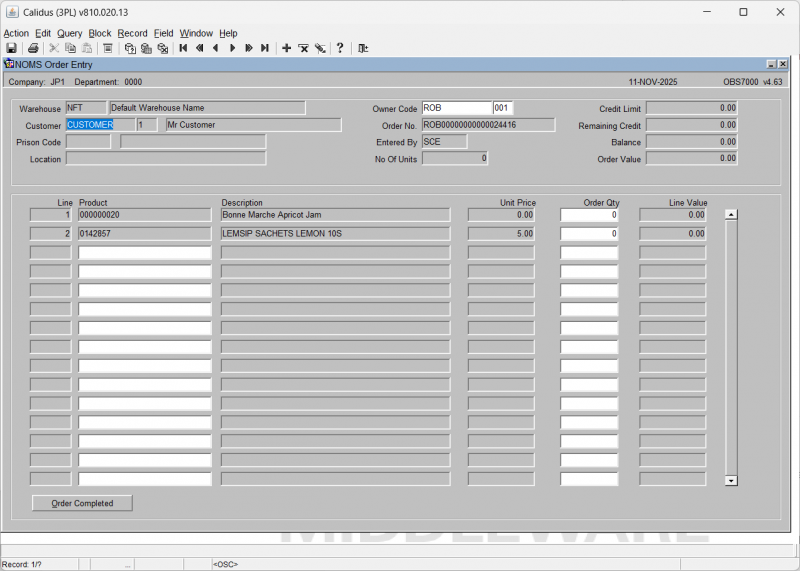Click the Delete Record toolbar icon
800x571 pixels.
[303, 48]
